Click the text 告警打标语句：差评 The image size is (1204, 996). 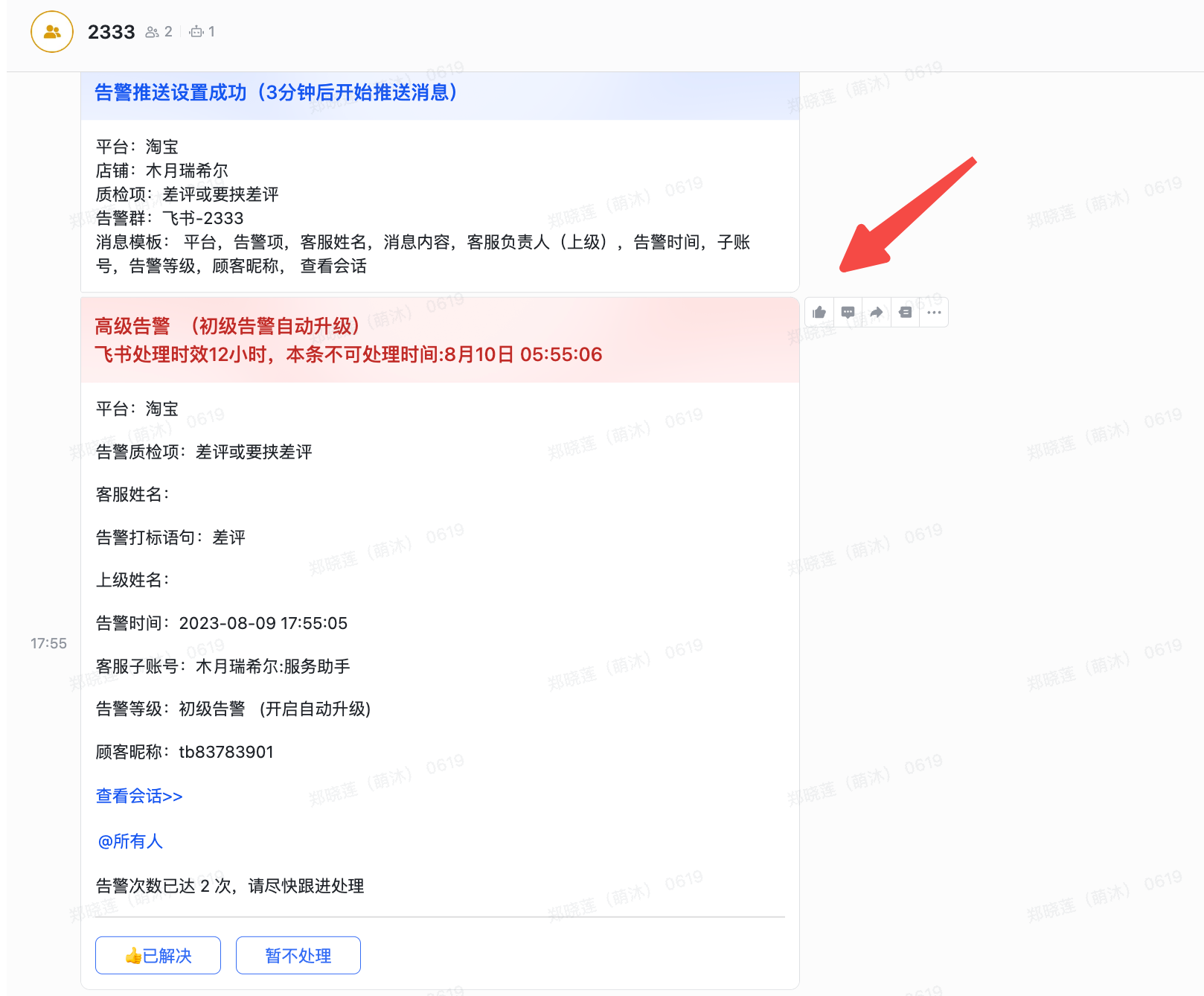pos(171,537)
